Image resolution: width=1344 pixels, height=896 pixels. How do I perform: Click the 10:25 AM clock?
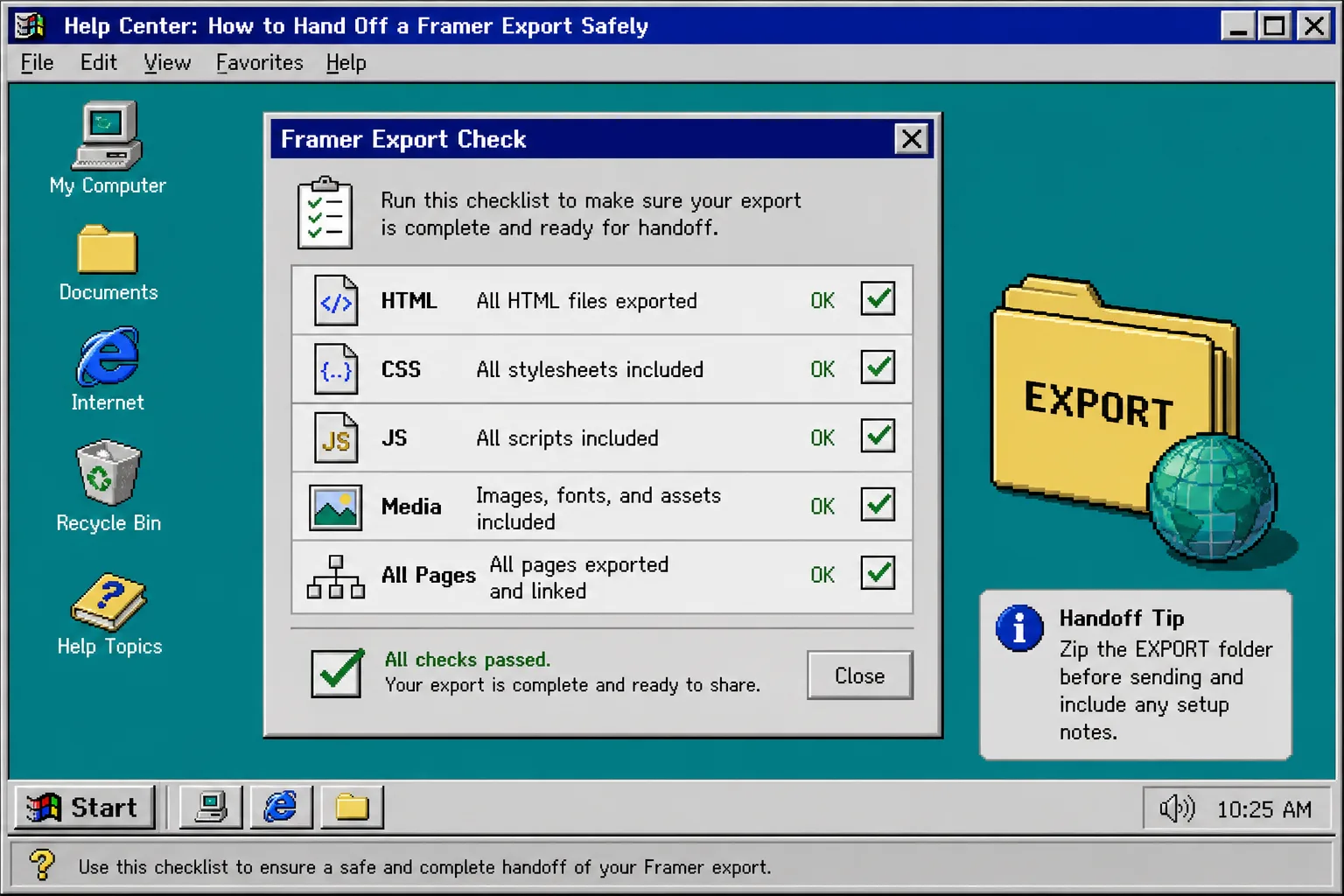[x=1263, y=809]
